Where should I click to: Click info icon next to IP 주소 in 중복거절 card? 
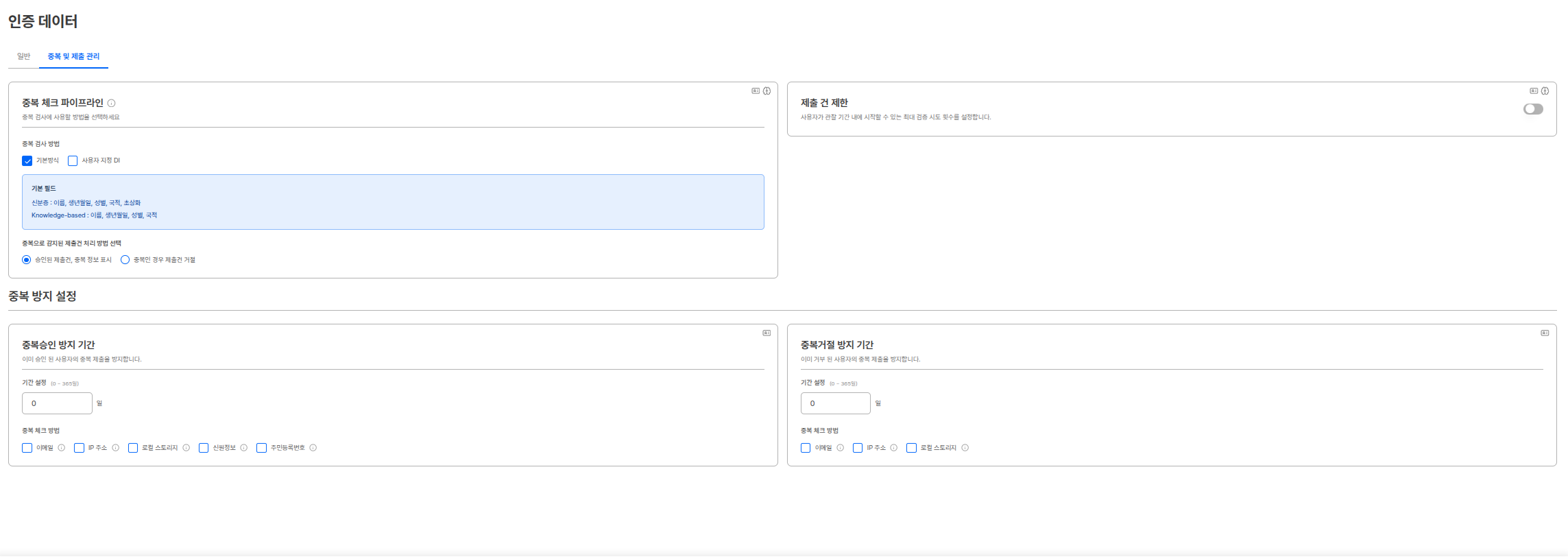pyautogui.click(x=894, y=448)
